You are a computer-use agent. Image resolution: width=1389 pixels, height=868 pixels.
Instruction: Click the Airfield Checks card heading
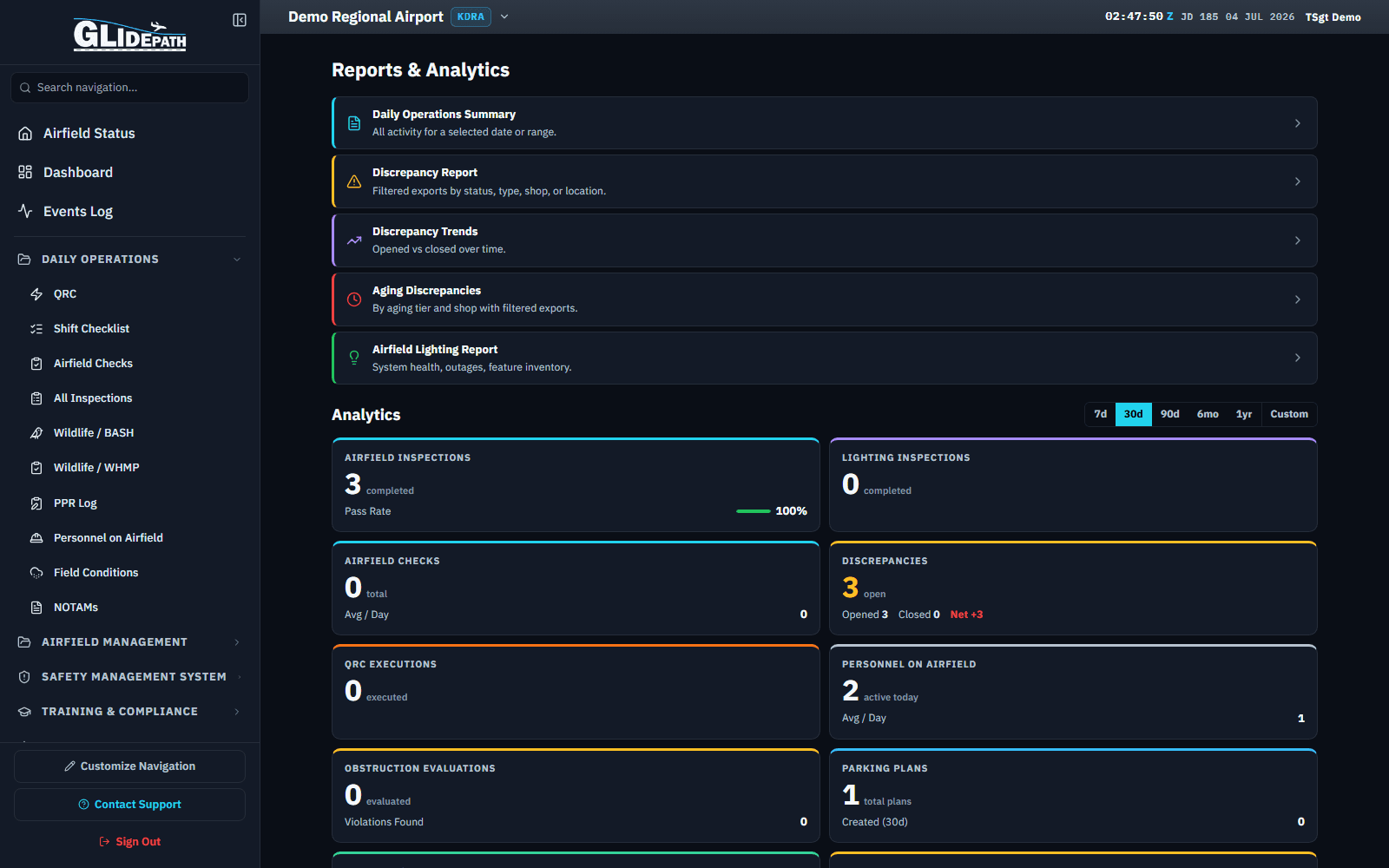[392, 561]
